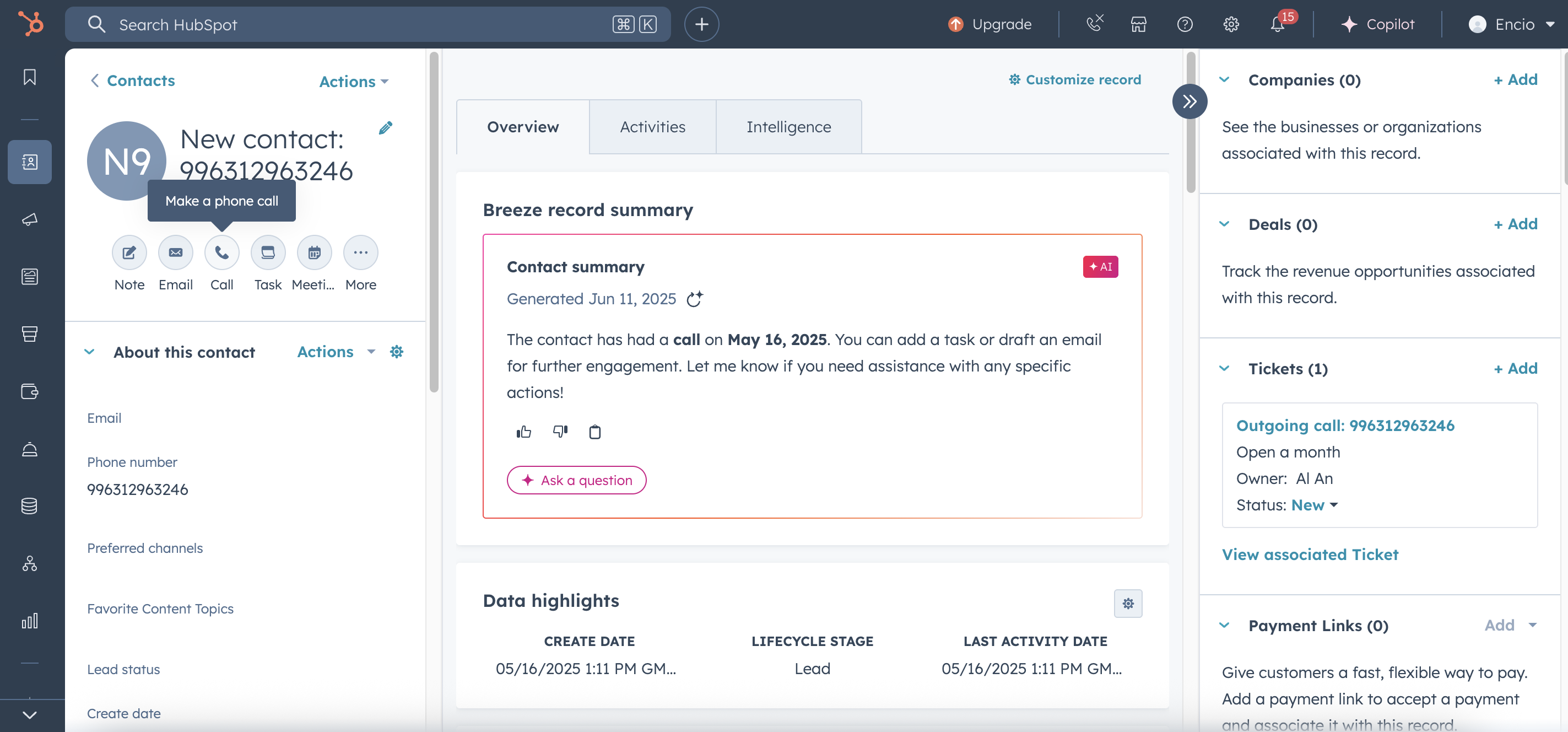Click the thumbs up feedback icon
1568x732 pixels.
coord(523,432)
